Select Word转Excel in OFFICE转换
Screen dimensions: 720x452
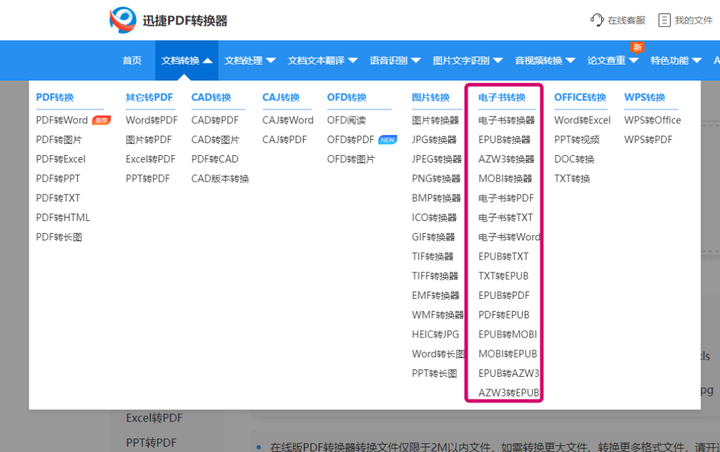pos(582,120)
